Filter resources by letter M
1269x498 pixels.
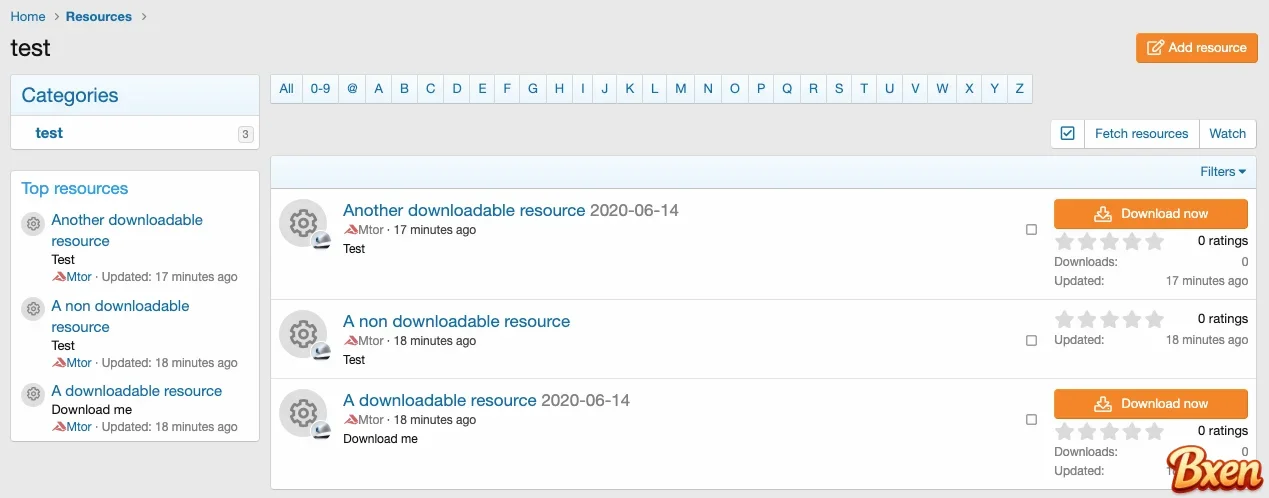681,88
